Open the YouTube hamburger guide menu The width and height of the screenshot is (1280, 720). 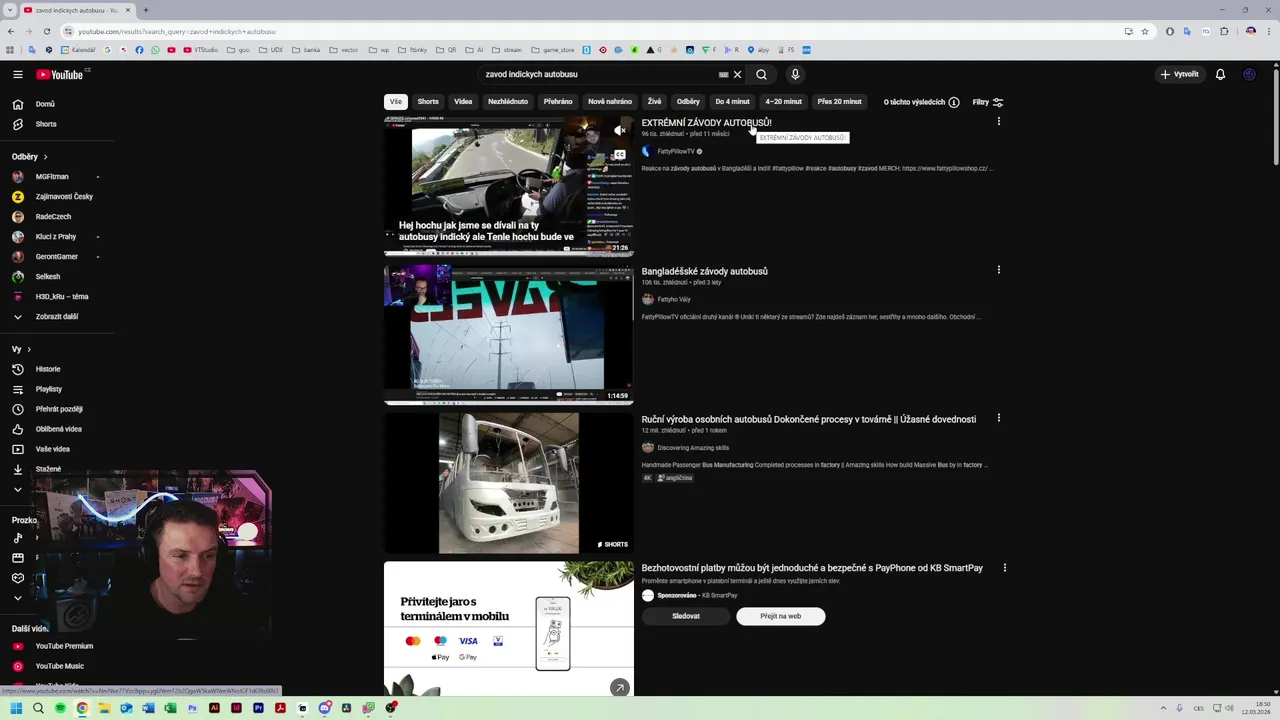tap(18, 74)
